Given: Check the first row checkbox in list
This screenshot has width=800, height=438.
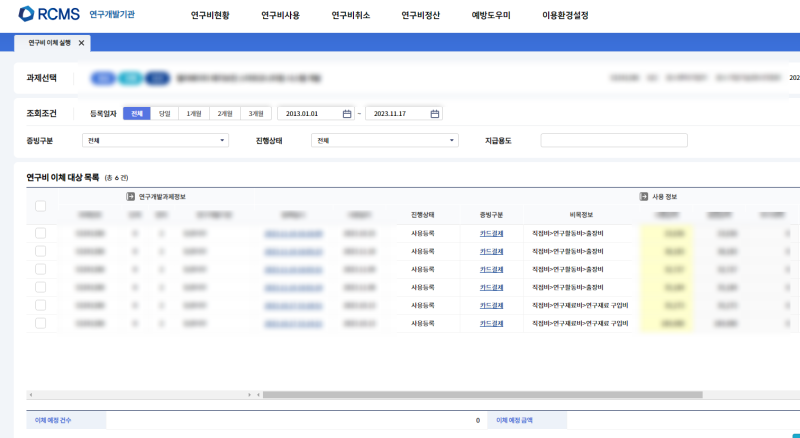Looking at the screenshot, I should click(x=40, y=233).
